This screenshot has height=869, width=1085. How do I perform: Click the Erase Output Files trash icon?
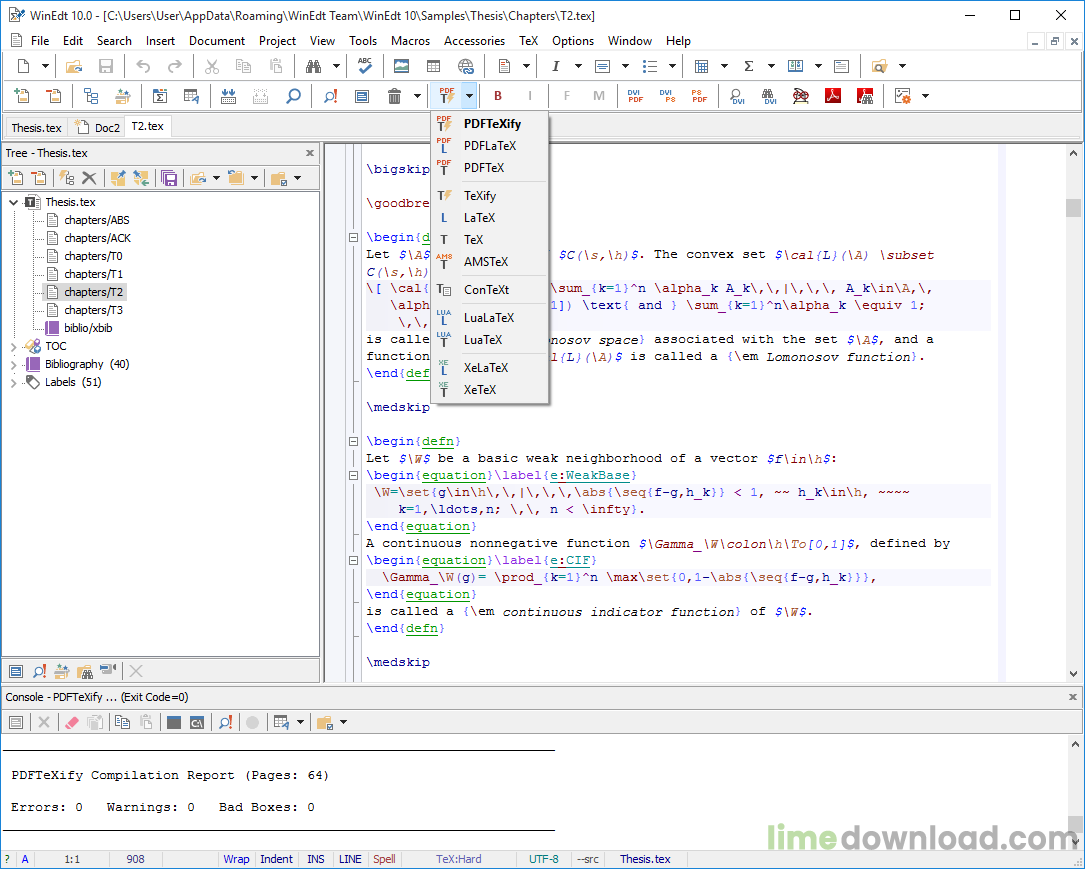coord(394,96)
